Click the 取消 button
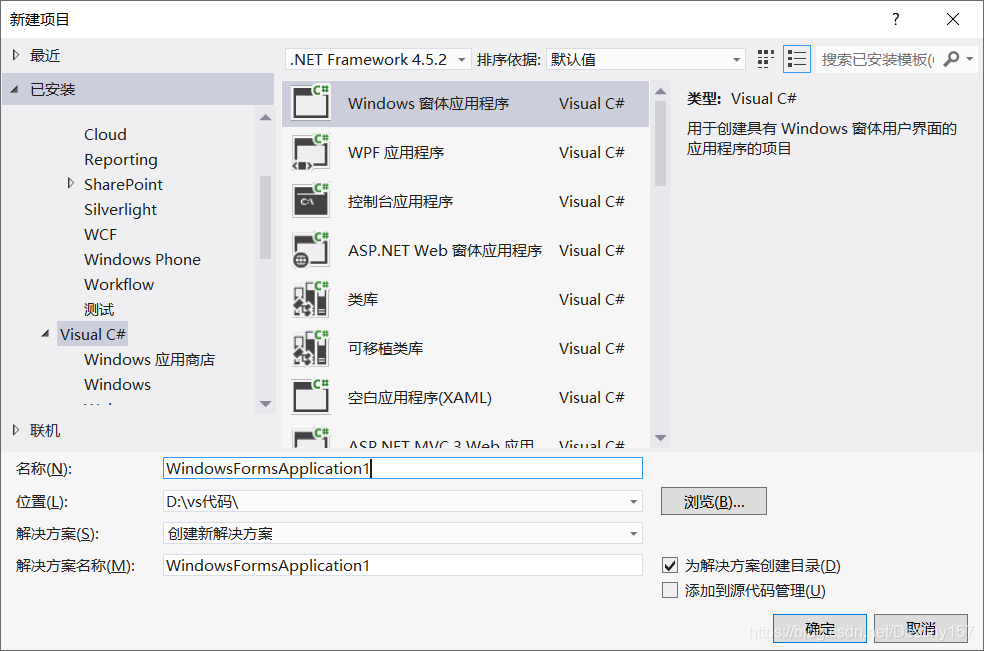Image resolution: width=984 pixels, height=651 pixels. pos(921,628)
